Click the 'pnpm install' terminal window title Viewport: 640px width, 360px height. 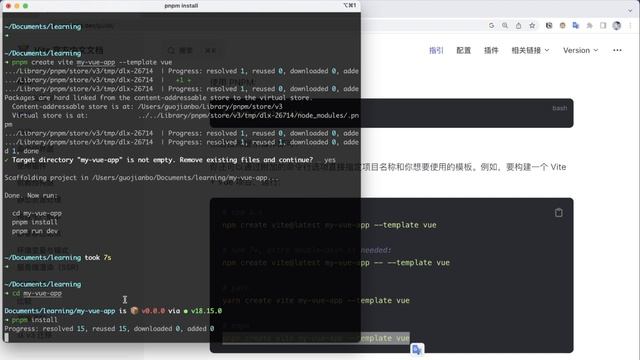(181, 6)
